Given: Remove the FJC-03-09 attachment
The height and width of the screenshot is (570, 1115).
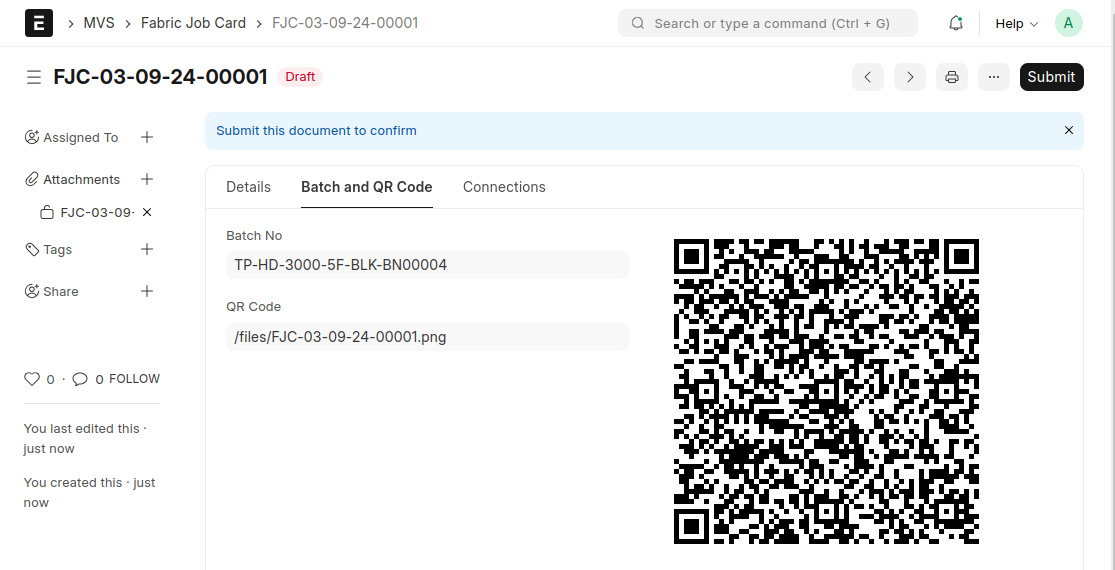Looking at the screenshot, I should click(147, 212).
